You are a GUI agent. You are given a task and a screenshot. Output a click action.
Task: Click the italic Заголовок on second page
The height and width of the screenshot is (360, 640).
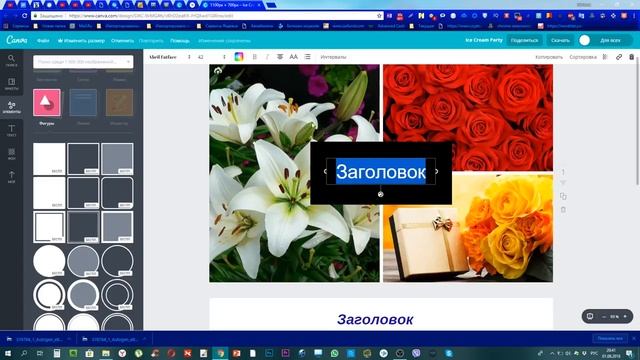pyautogui.click(x=375, y=320)
